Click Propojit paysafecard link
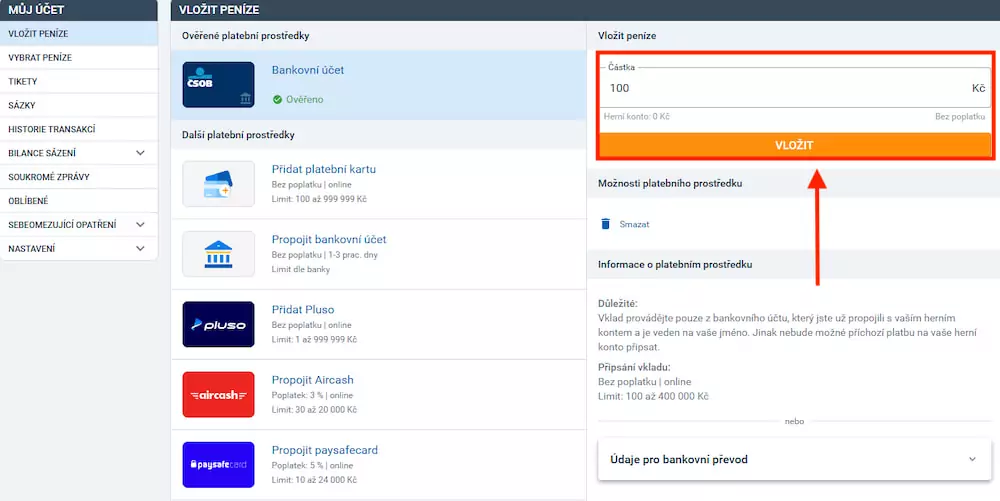 (325, 450)
